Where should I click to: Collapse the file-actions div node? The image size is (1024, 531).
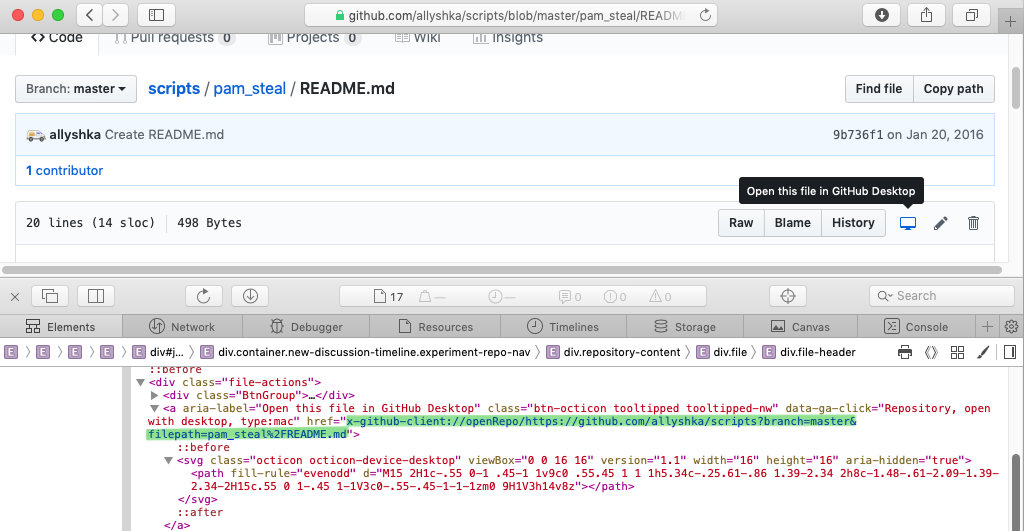(x=141, y=382)
